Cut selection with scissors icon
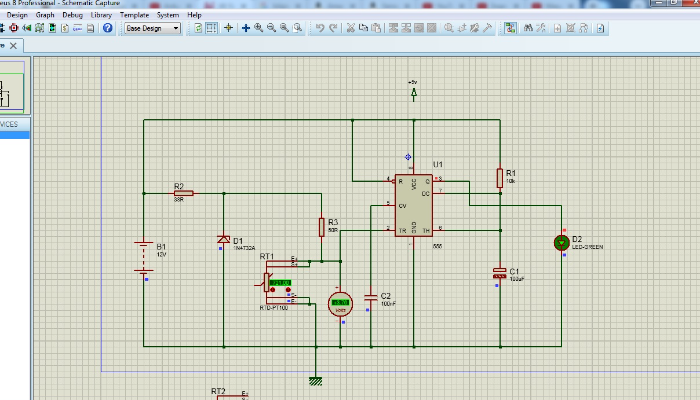The height and width of the screenshot is (400, 700). pos(350,28)
